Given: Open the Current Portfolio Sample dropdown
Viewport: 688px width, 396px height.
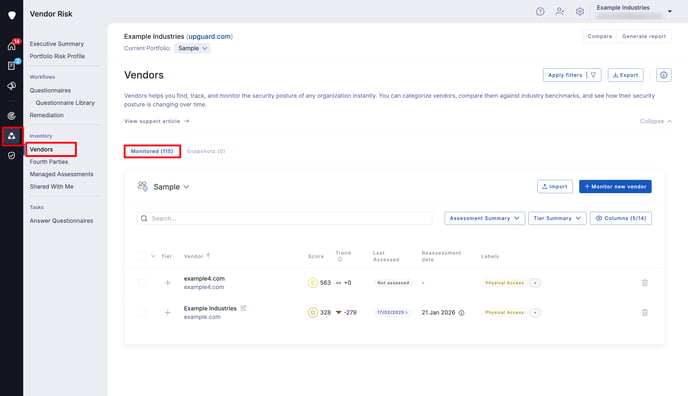Looking at the screenshot, I should [192, 48].
